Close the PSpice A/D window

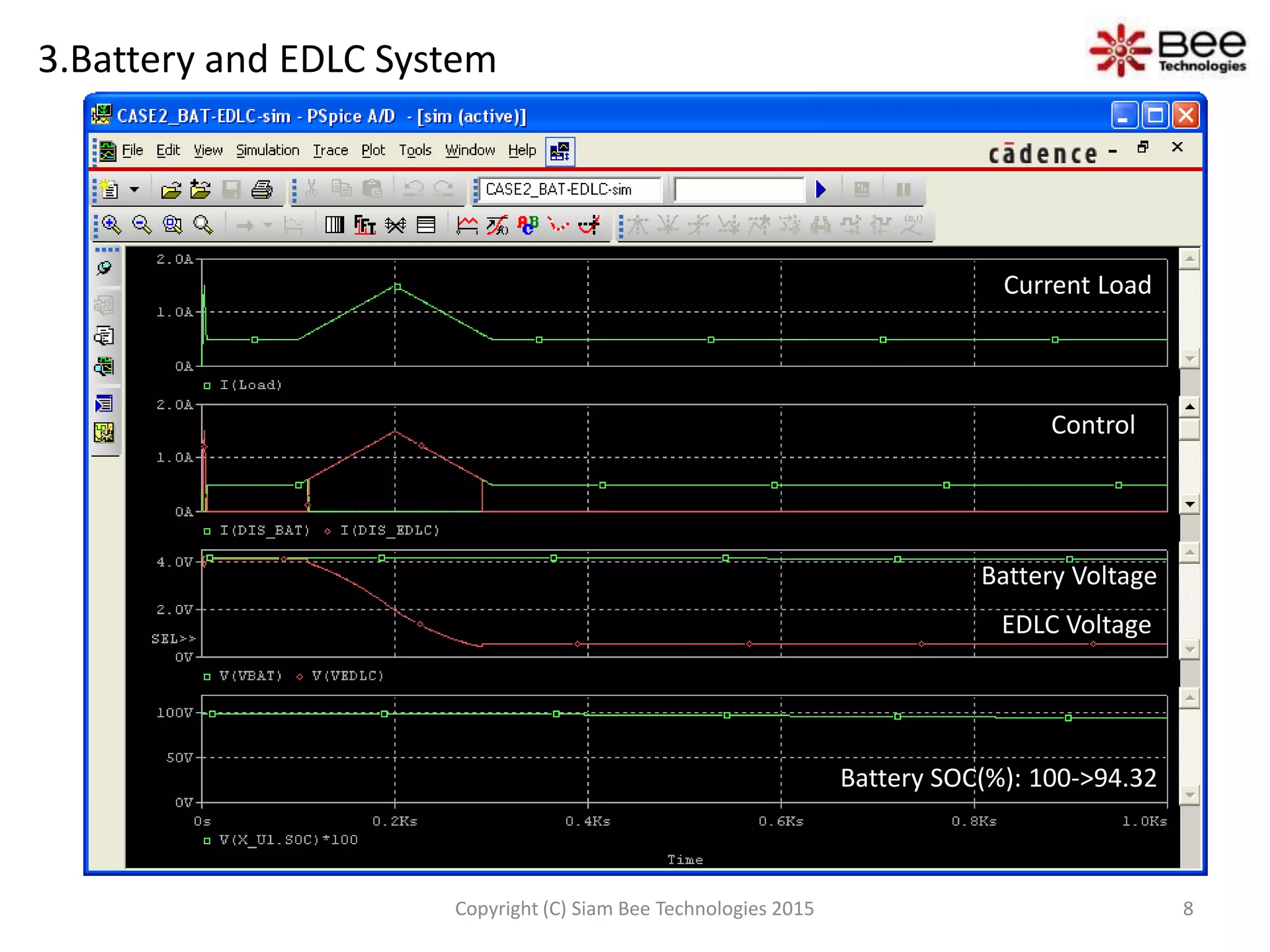pyautogui.click(x=1186, y=115)
